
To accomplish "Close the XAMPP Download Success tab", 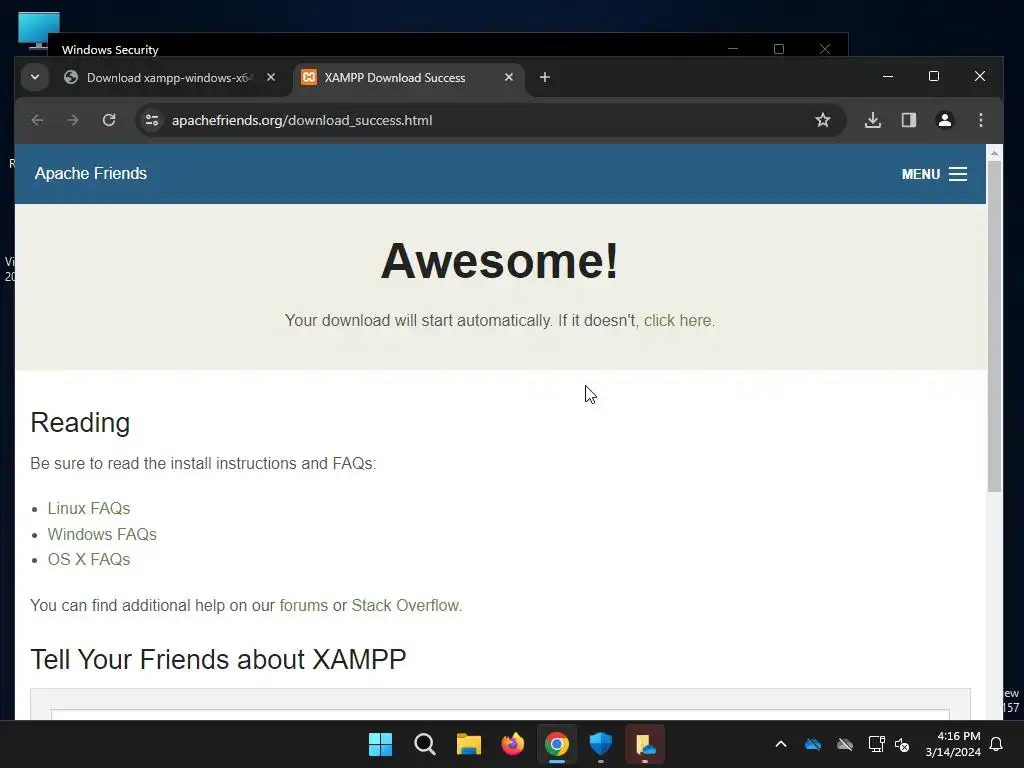I will pos(509,77).
